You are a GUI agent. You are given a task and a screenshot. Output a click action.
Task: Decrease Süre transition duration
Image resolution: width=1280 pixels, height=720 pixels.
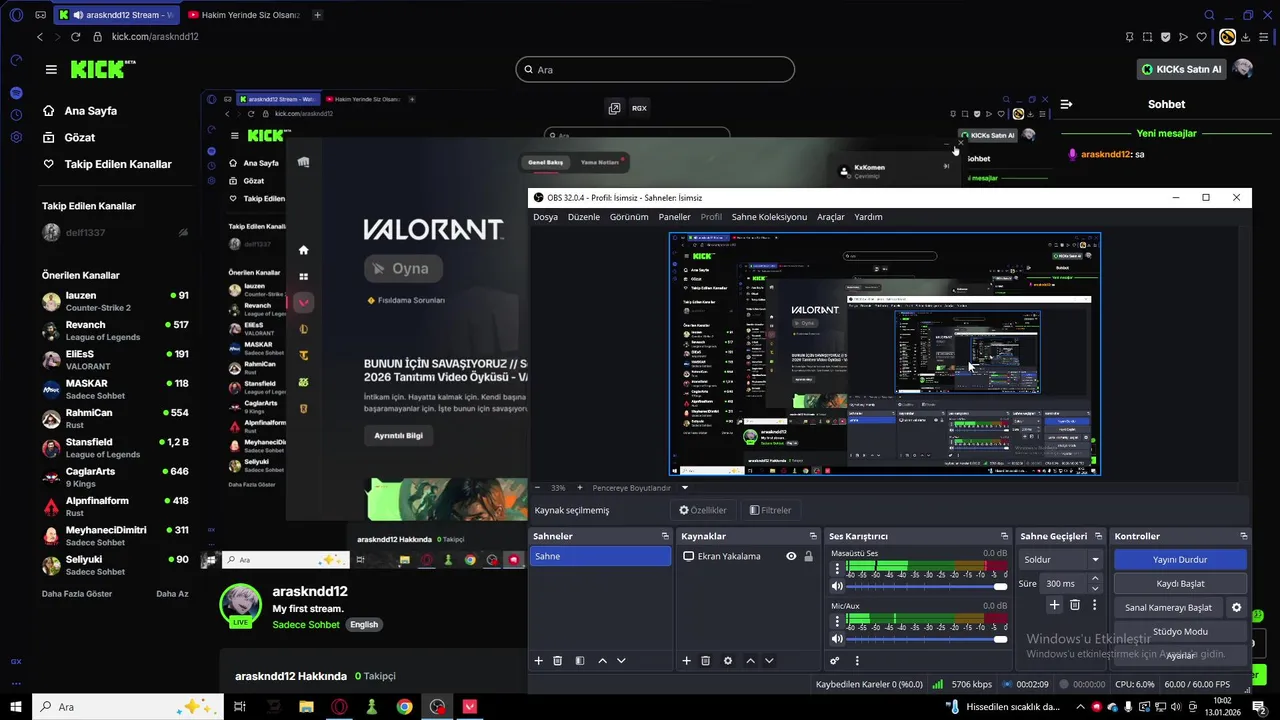pos(1095,588)
